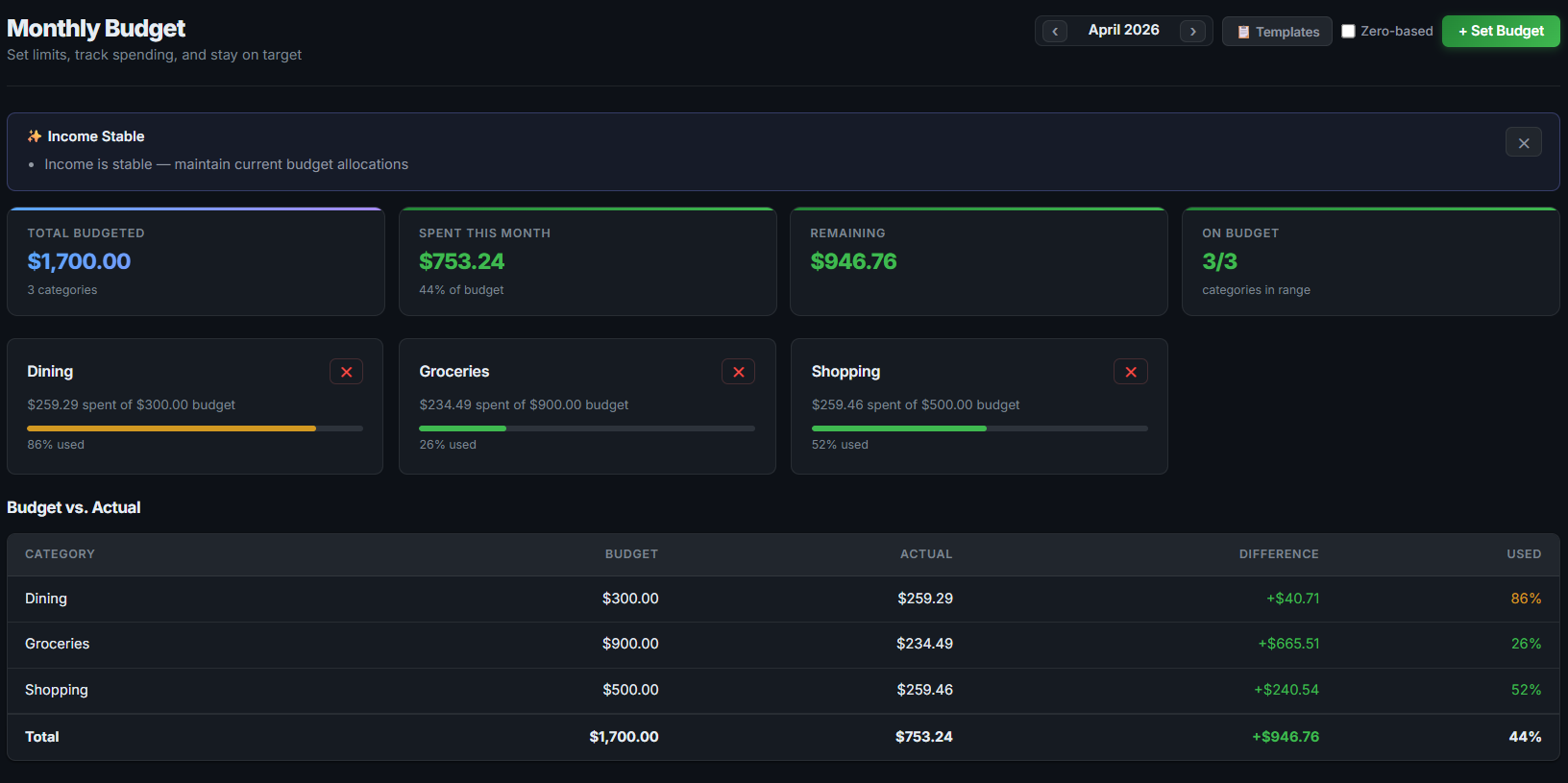Screen dimensions: 1568x783
Task: Click the Groceries card title
Action: (453, 371)
